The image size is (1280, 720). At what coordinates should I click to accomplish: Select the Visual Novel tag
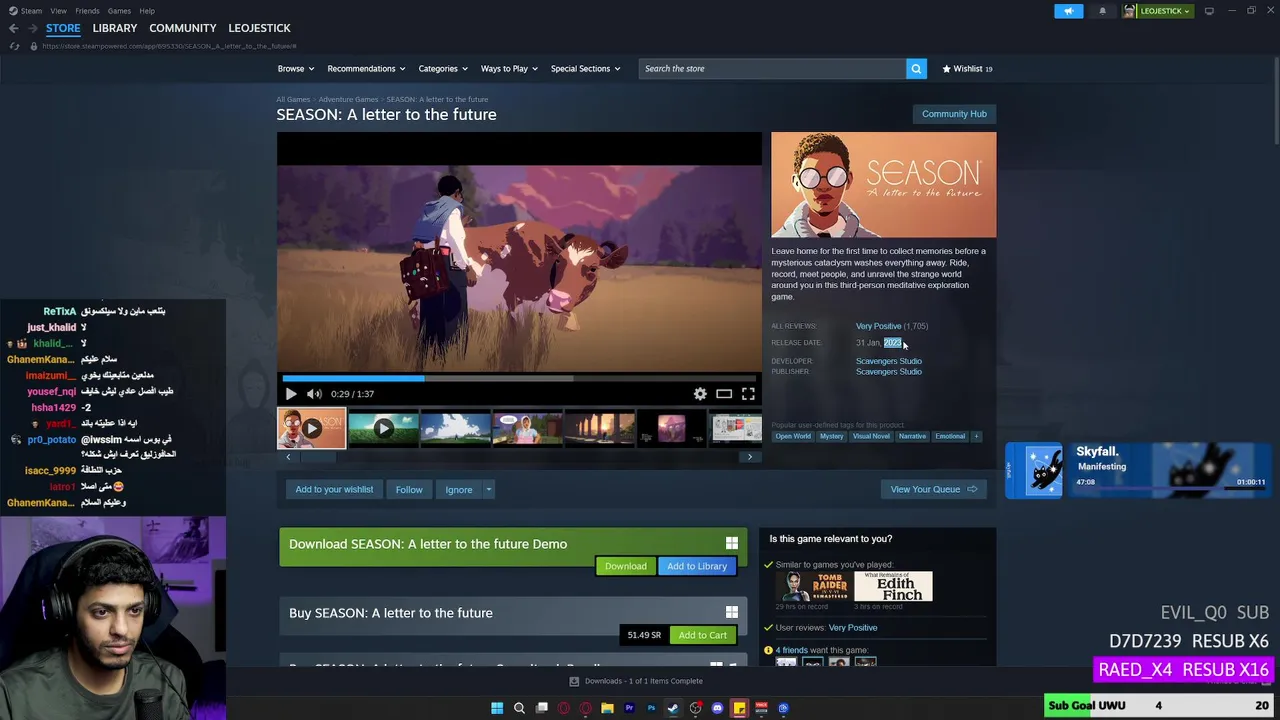click(871, 436)
